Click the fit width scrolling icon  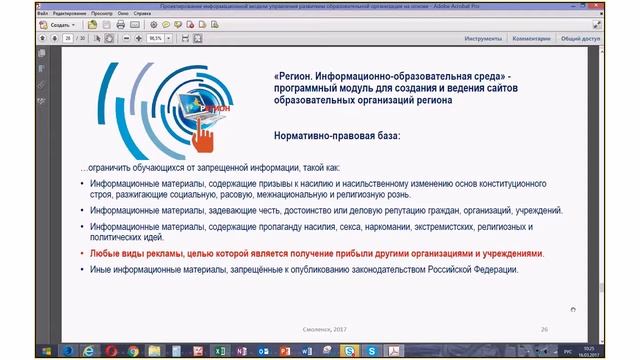coord(185,38)
